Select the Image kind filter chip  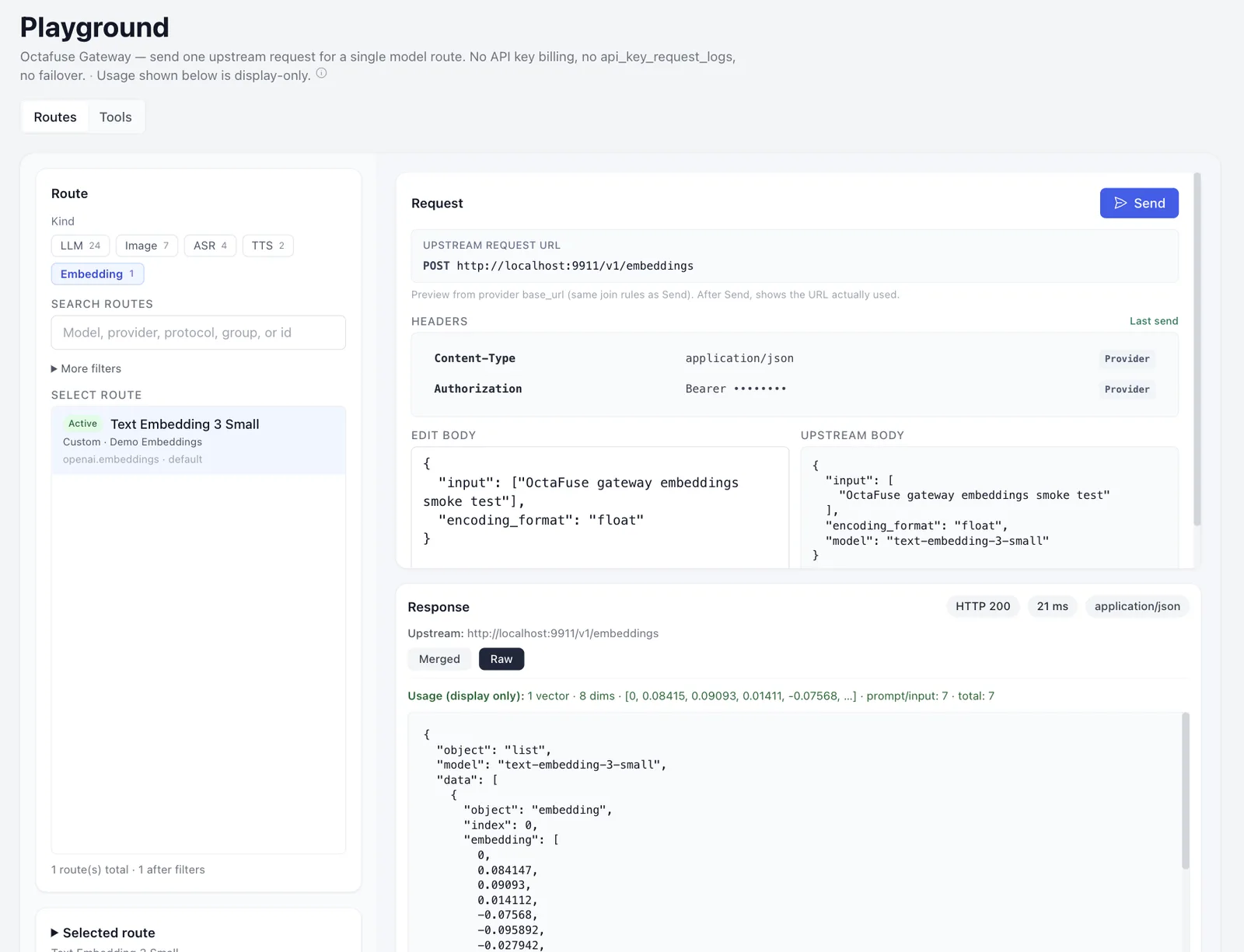pyautogui.click(x=147, y=246)
